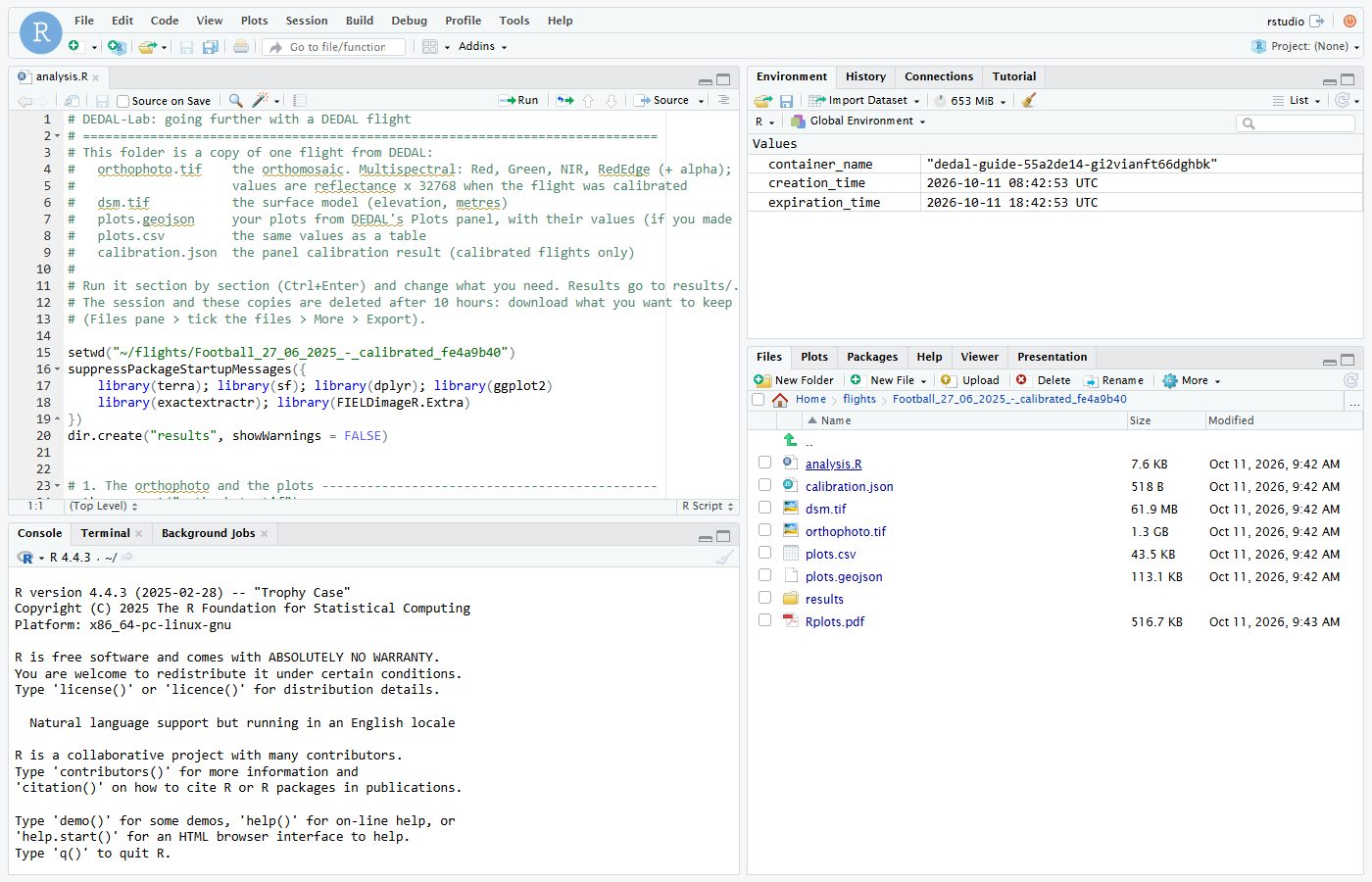Click the Re-run previous code region icon
Viewport: 1372px width, 882px height.
pyautogui.click(x=565, y=100)
